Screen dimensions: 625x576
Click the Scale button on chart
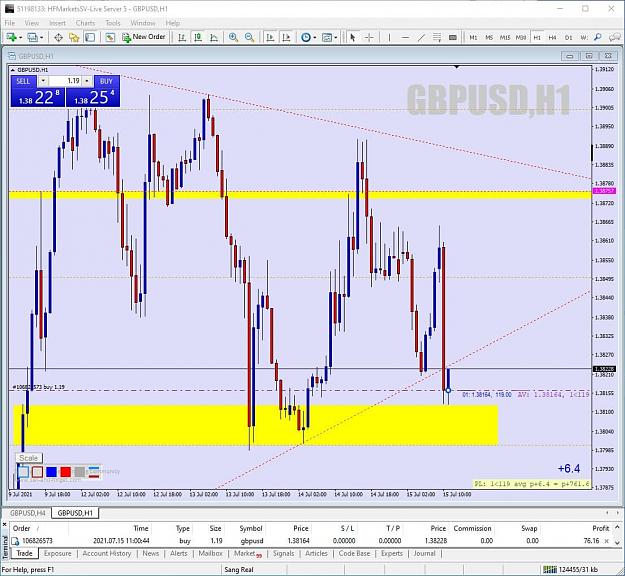point(29,458)
